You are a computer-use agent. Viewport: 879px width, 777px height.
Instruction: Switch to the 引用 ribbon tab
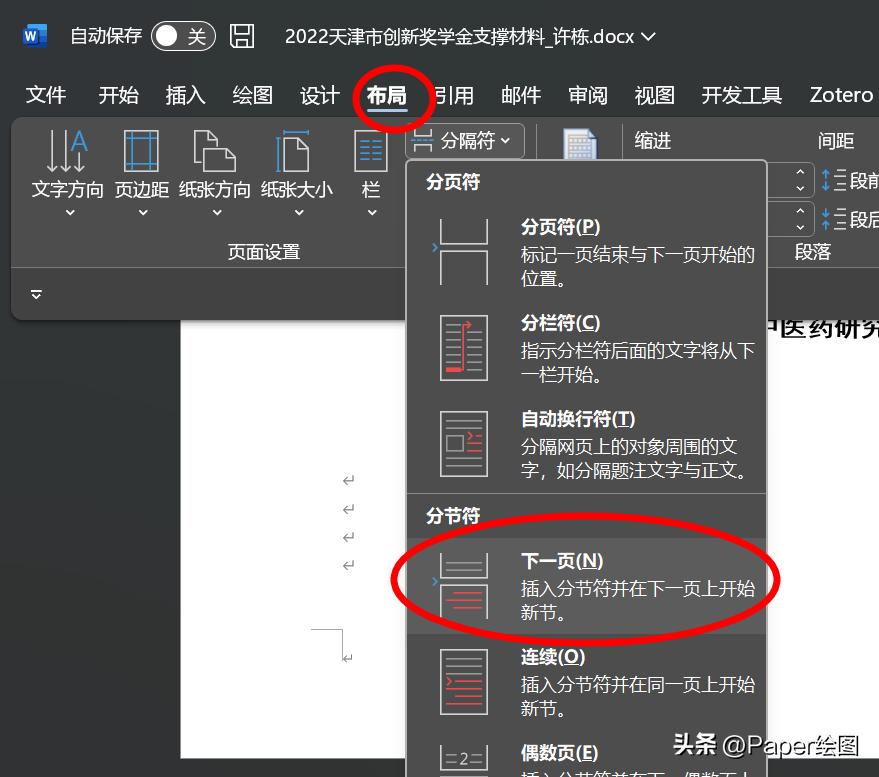click(451, 95)
